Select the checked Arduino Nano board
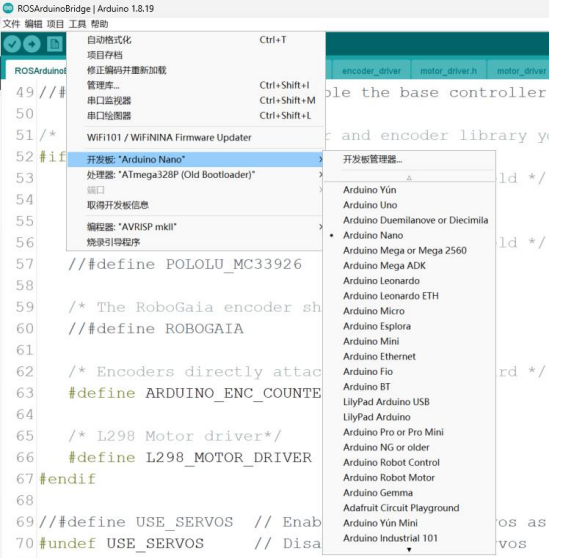This screenshot has height=558, width=571. [x=409, y=235]
